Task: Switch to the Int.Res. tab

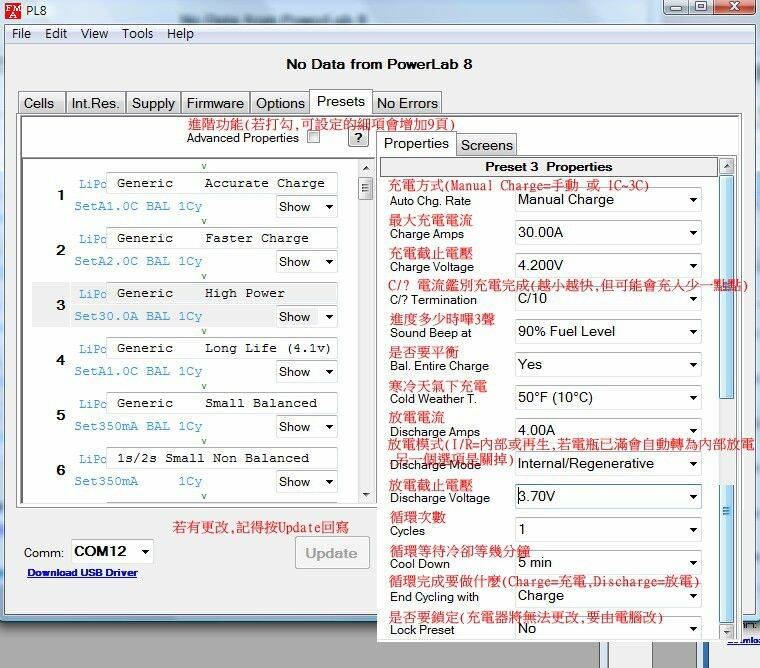Action: pyautogui.click(x=95, y=103)
